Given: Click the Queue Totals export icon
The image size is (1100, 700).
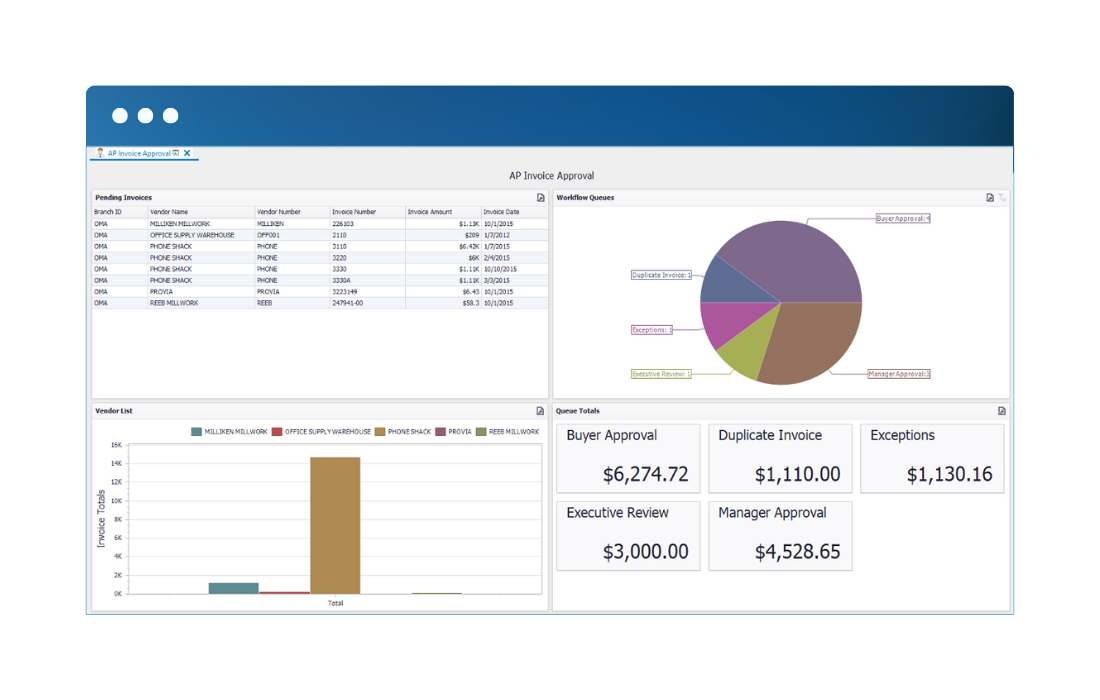Looking at the screenshot, I should (1001, 411).
